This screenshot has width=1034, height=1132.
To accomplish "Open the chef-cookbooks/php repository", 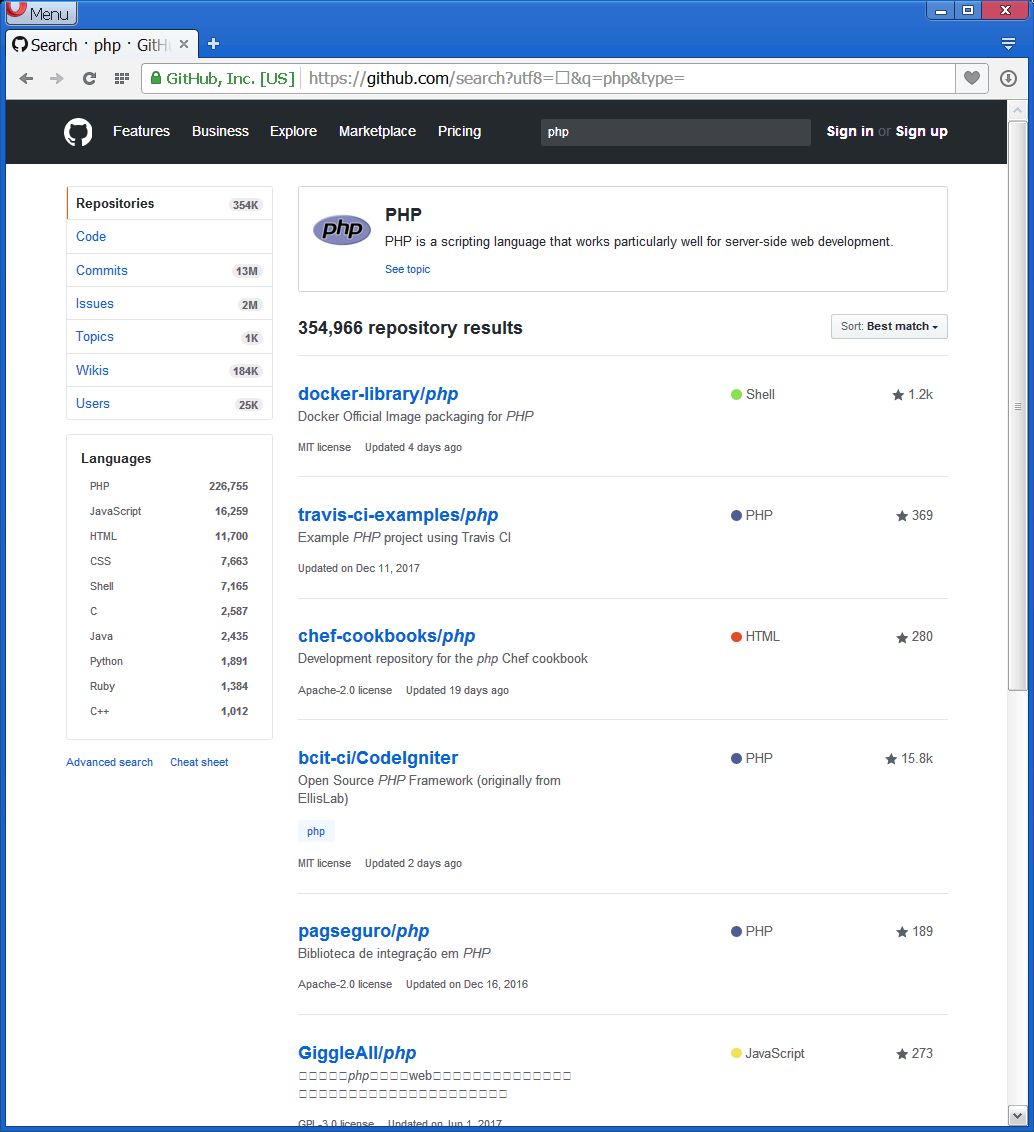I will 386,637.
